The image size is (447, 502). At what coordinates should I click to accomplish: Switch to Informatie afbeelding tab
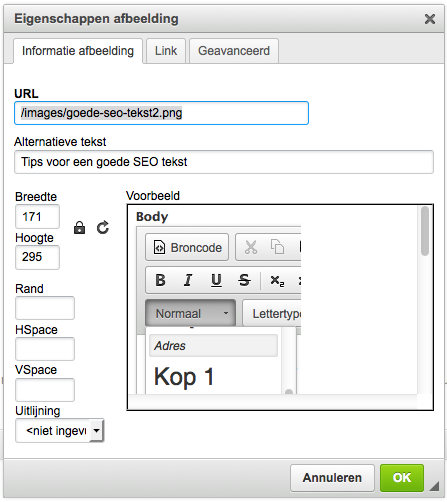[78, 51]
